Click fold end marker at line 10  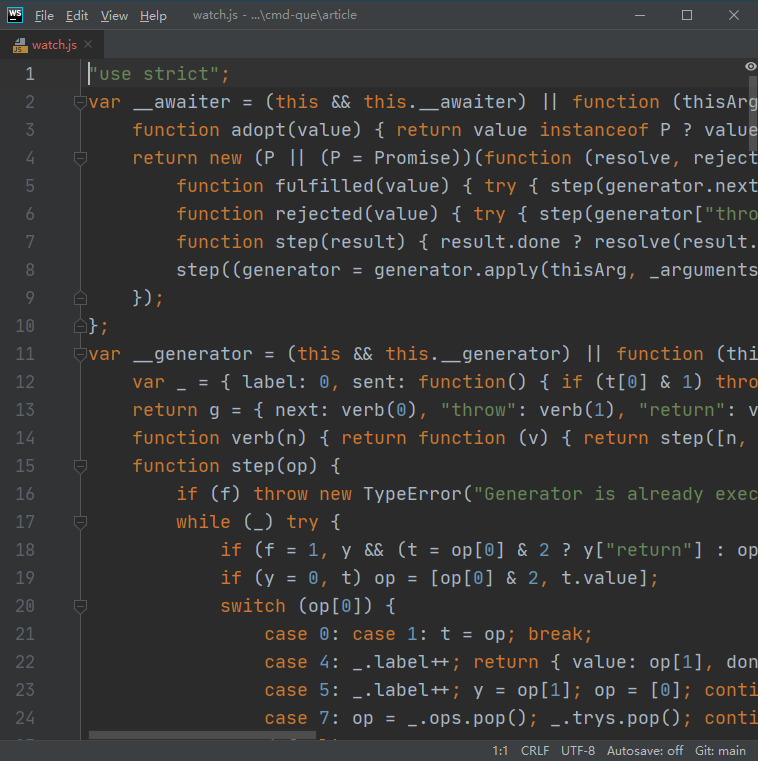tap(80, 326)
